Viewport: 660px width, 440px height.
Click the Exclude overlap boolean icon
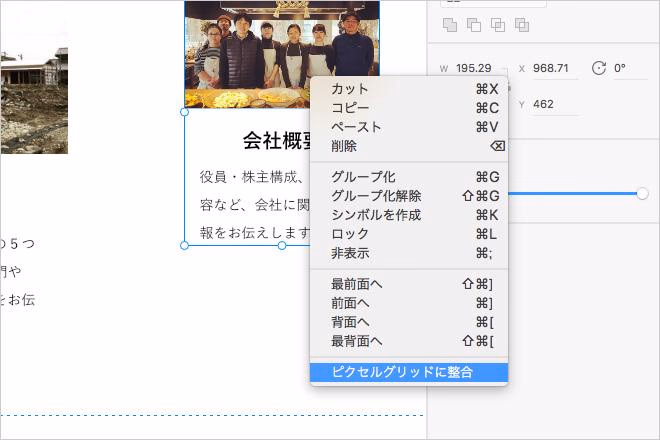tap(521, 25)
